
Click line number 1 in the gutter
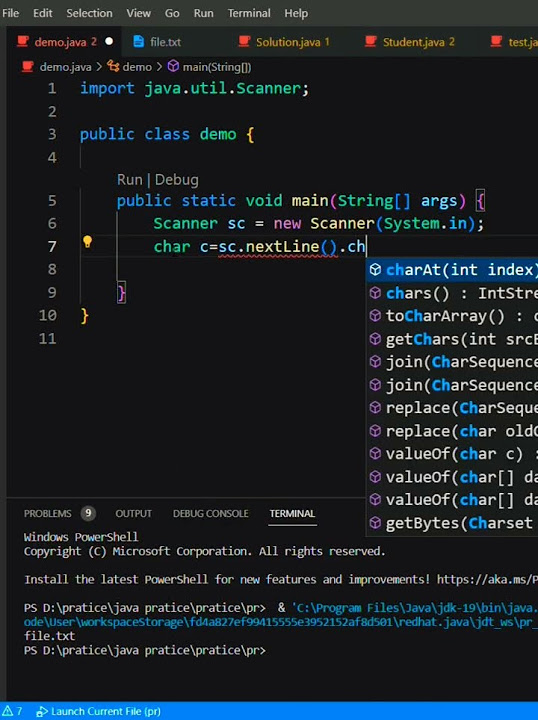[x=51, y=88]
